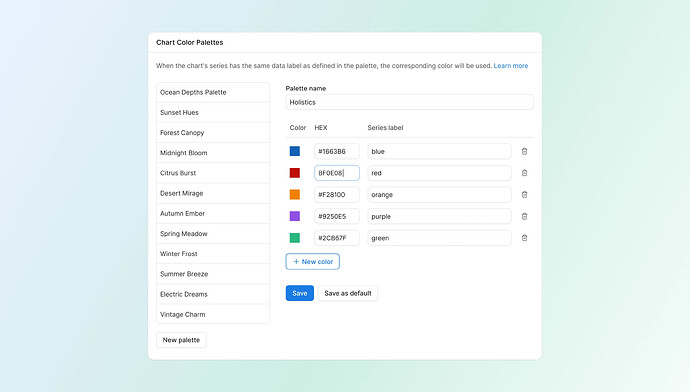690x392 pixels.
Task: Open the blue color swatch picker
Action: pos(295,151)
